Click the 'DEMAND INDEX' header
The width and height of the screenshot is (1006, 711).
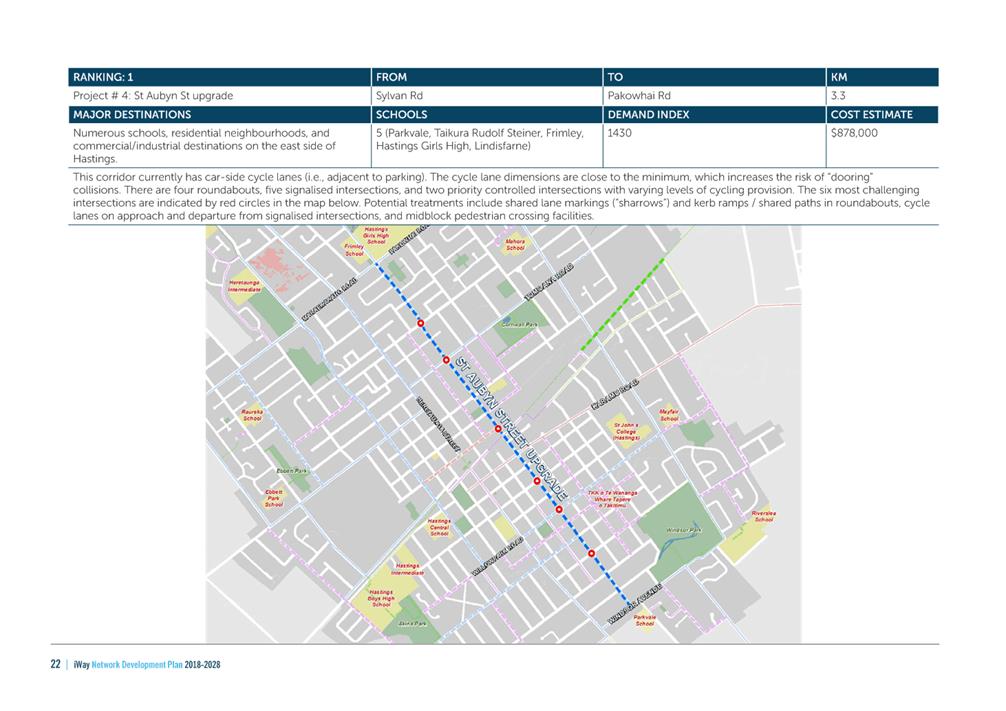point(714,115)
